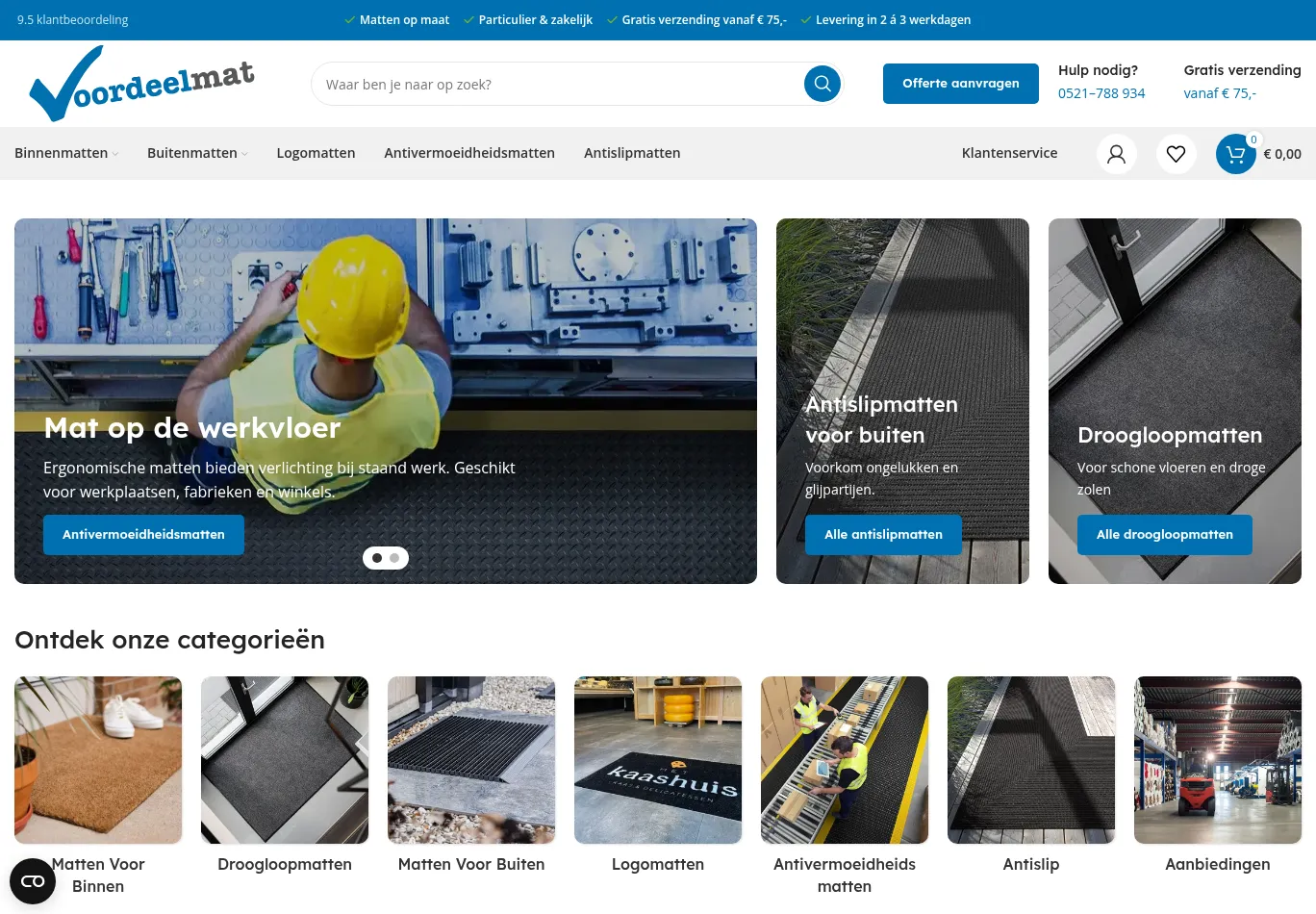Click the search magnifier icon button
Image resolution: width=1316 pixels, height=914 pixels.
pos(822,84)
